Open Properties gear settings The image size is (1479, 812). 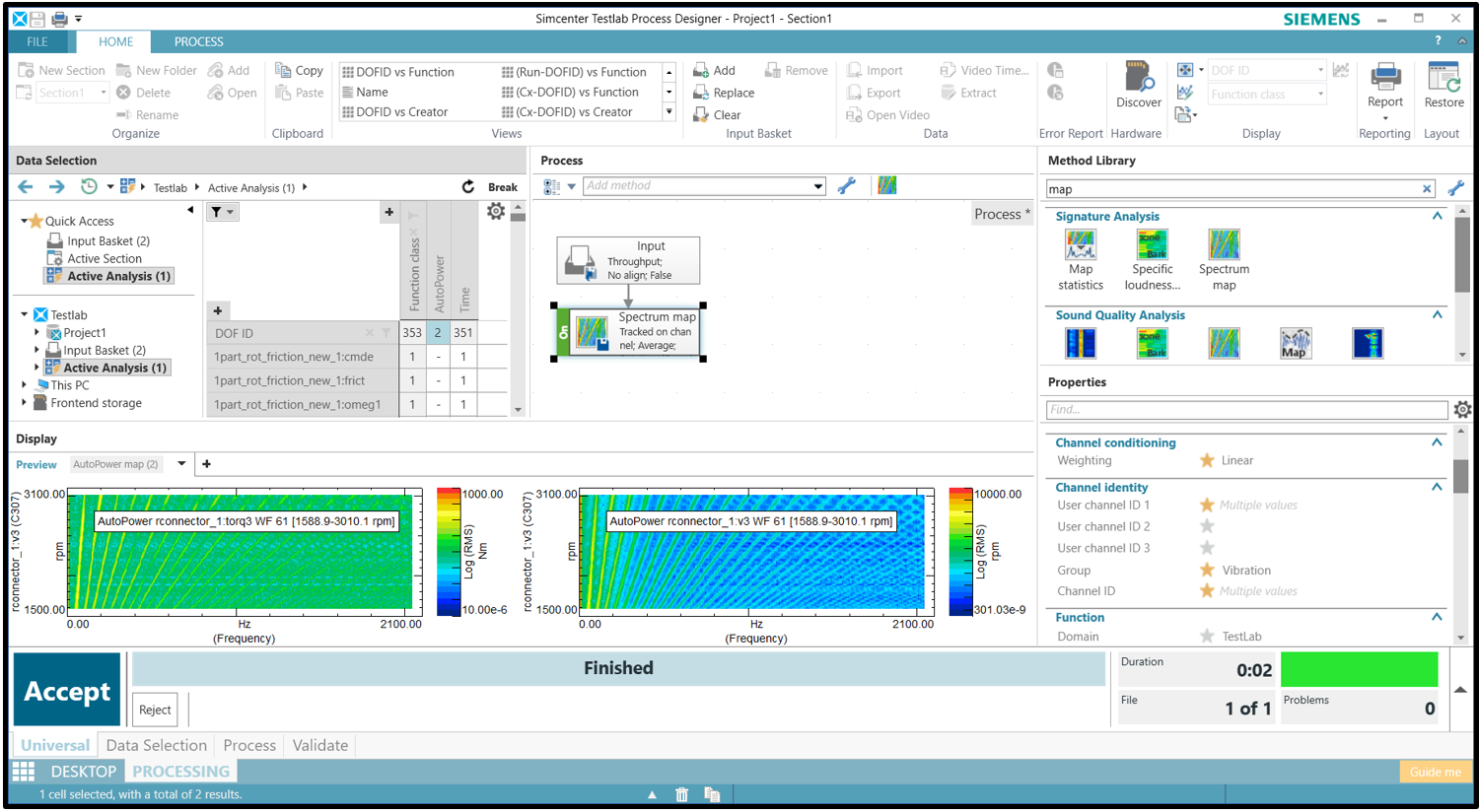(x=1462, y=409)
